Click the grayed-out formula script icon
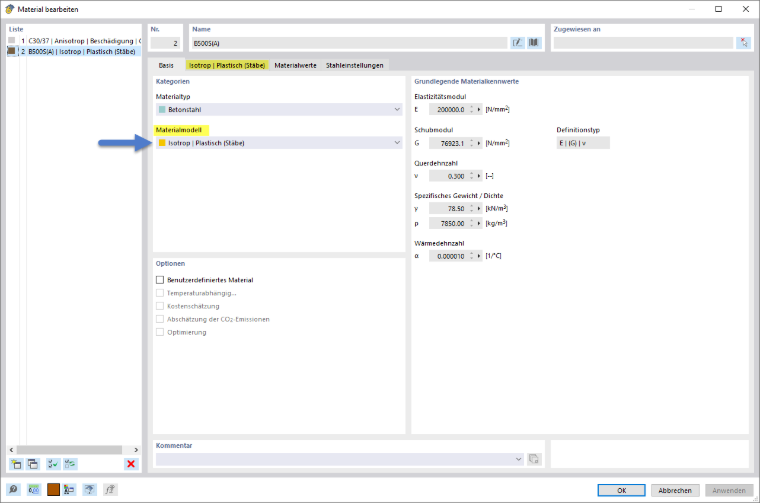The height and width of the screenshot is (503, 760). coord(110,489)
